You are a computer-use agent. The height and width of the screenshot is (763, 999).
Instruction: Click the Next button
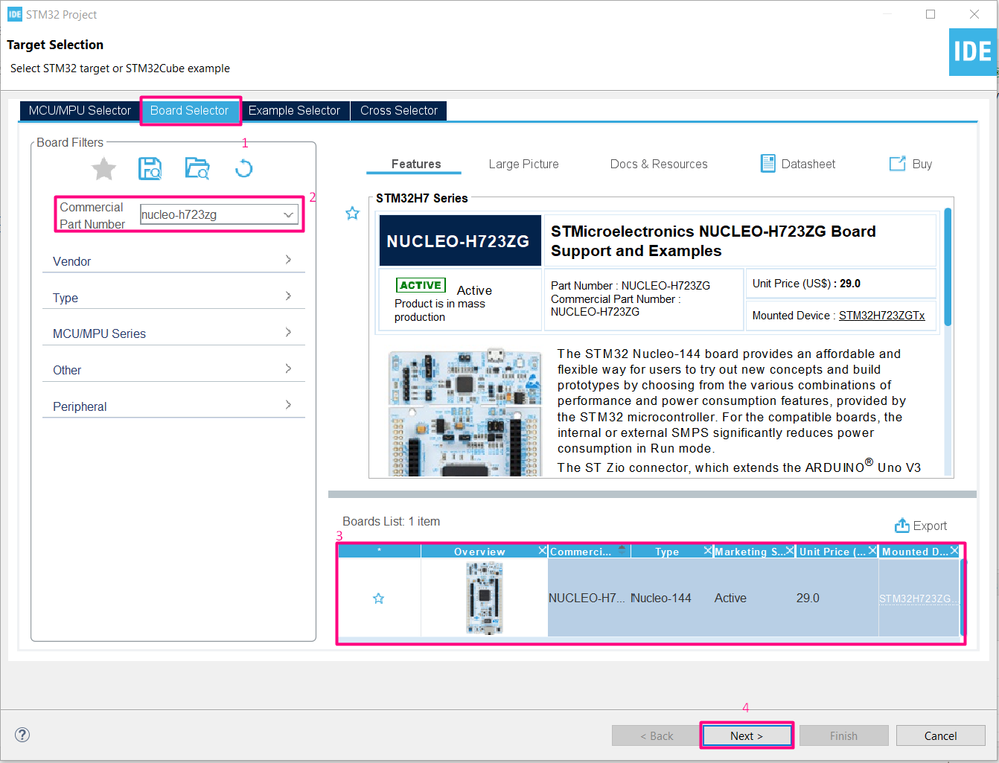click(x=747, y=736)
